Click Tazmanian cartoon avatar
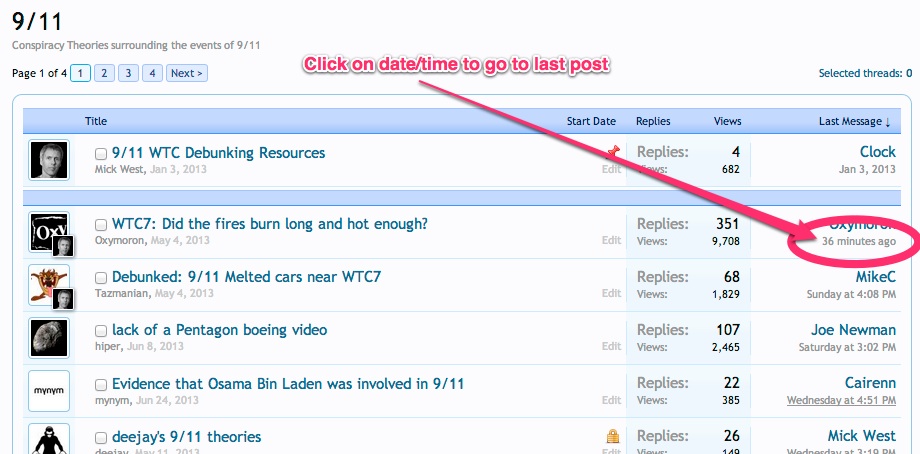 point(47,282)
